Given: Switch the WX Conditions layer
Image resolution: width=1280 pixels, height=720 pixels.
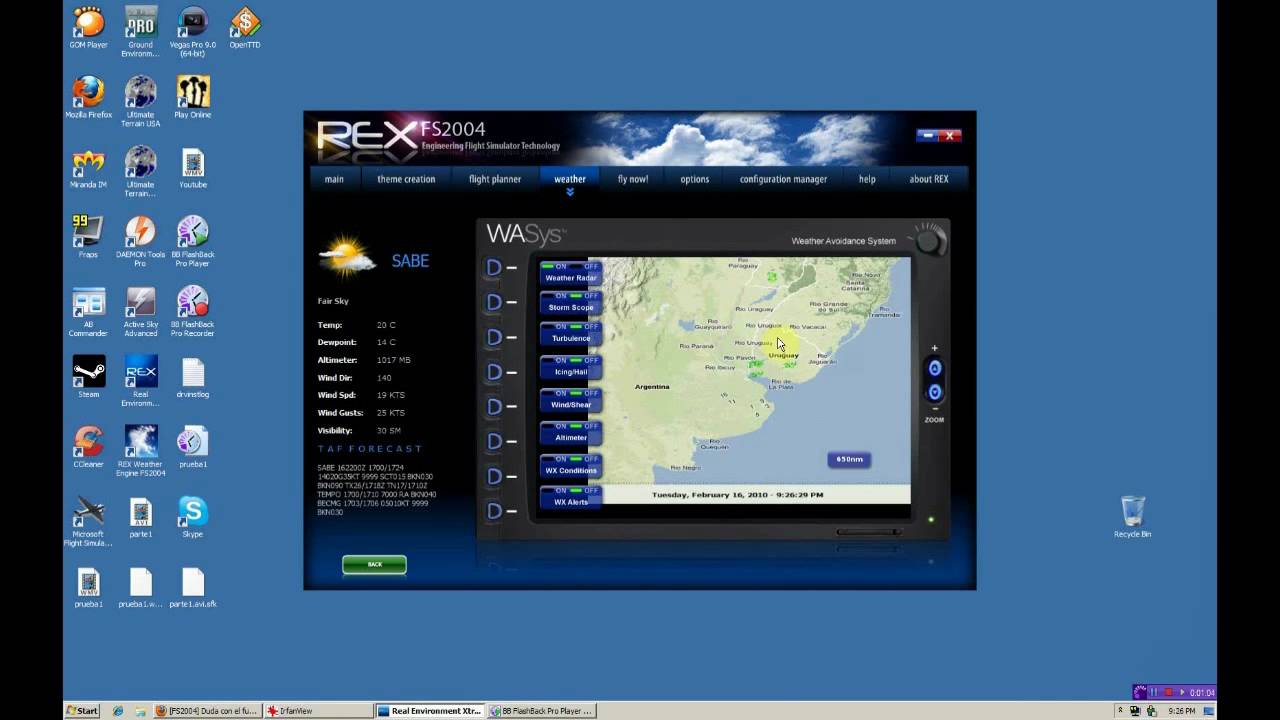Looking at the screenshot, I should coord(571,465).
